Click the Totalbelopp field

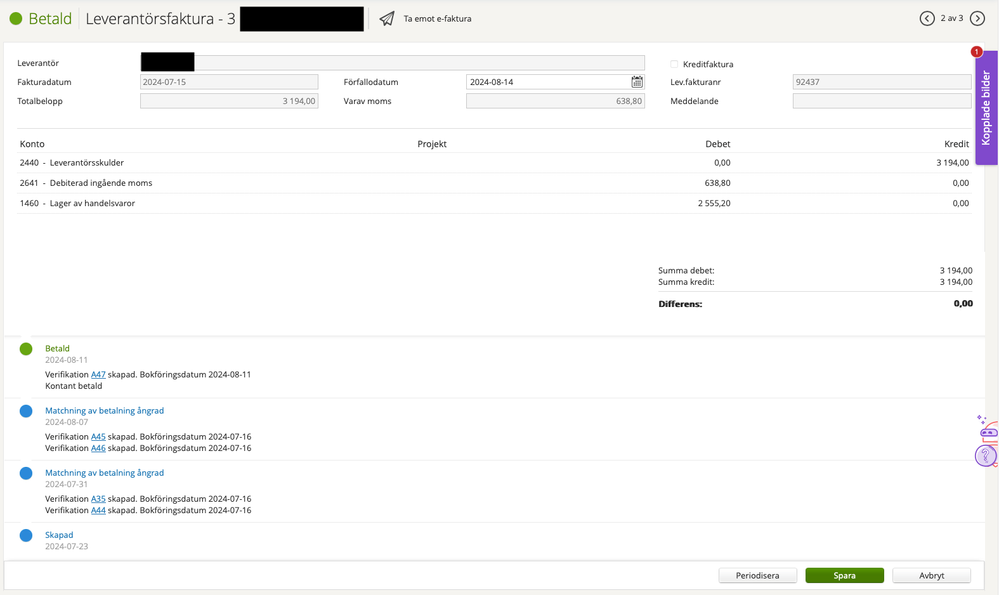(229, 101)
